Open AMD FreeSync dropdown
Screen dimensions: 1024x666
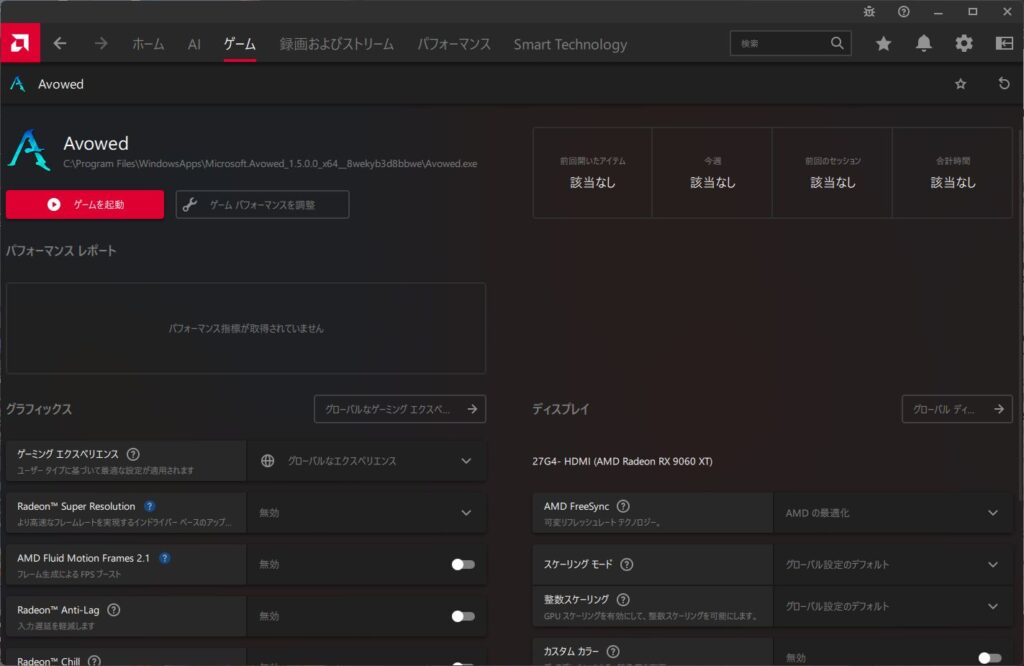pyautogui.click(x=893, y=513)
